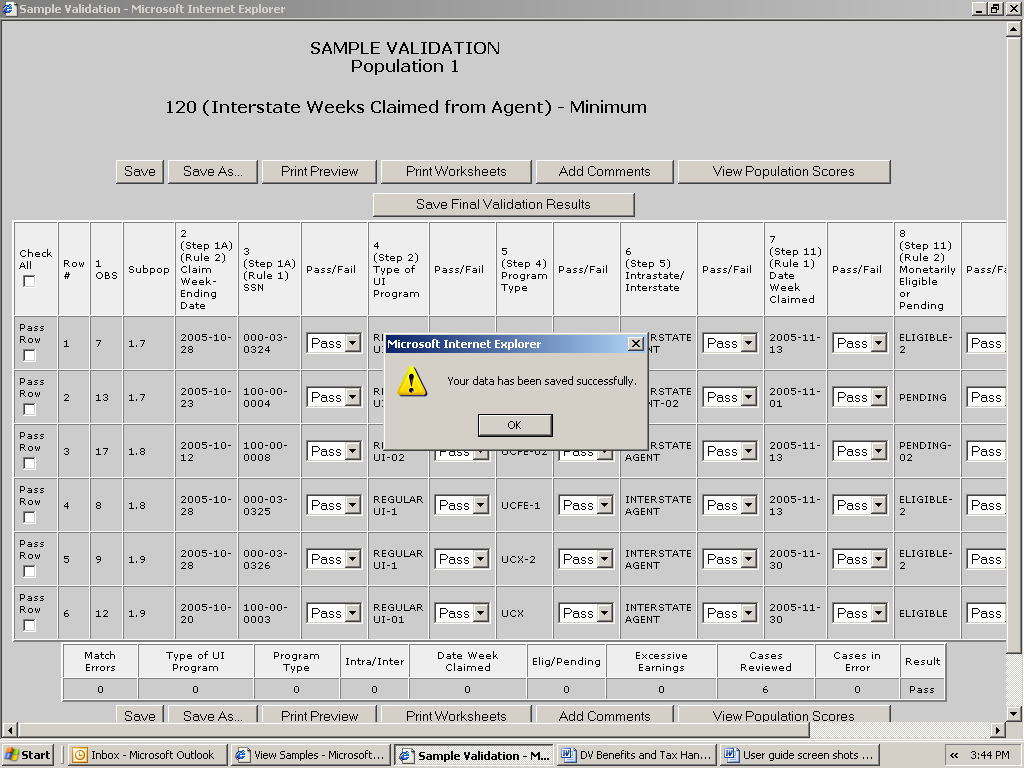Open User guide screen shots document in taskbar
The image size is (1024, 768).
click(x=798, y=755)
